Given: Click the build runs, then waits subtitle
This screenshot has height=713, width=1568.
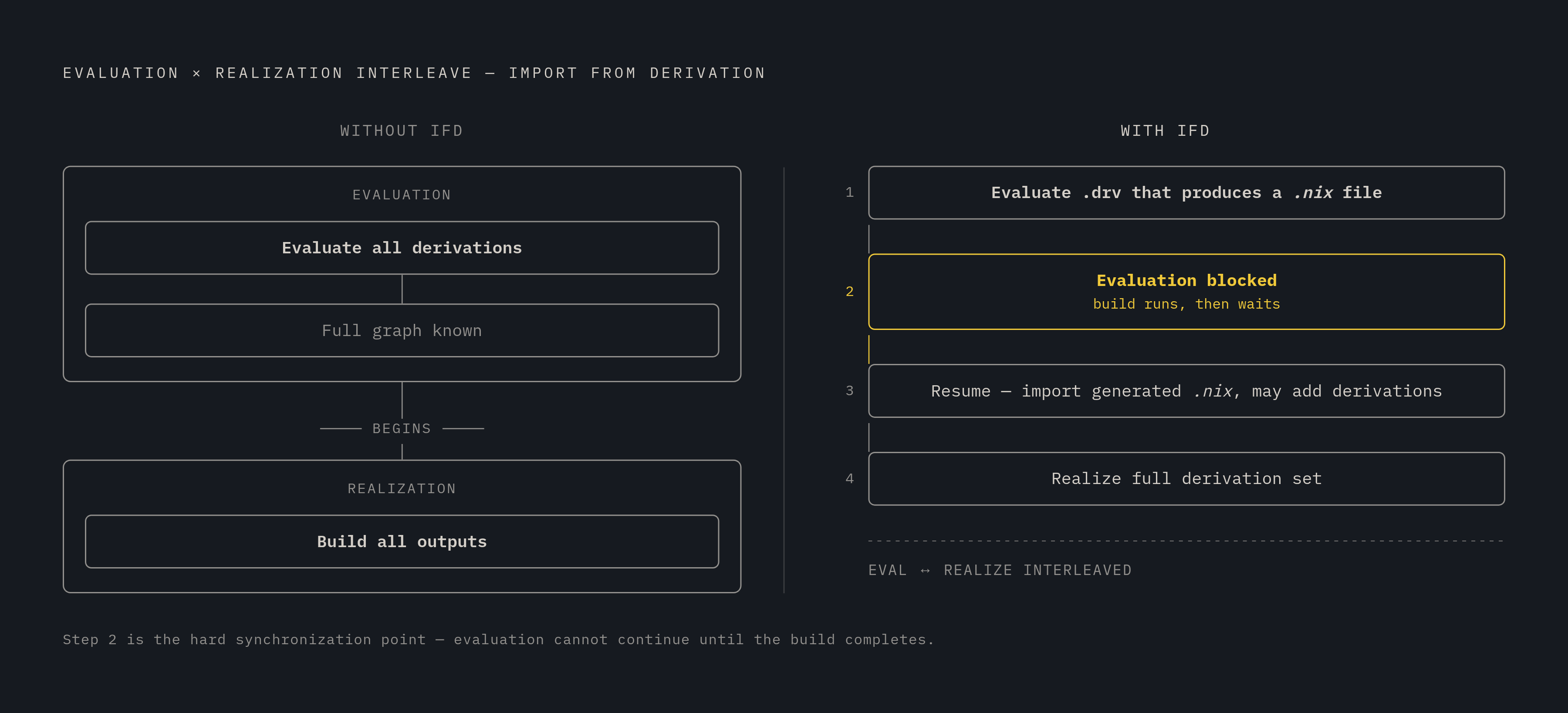Looking at the screenshot, I should tap(1186, 304).
